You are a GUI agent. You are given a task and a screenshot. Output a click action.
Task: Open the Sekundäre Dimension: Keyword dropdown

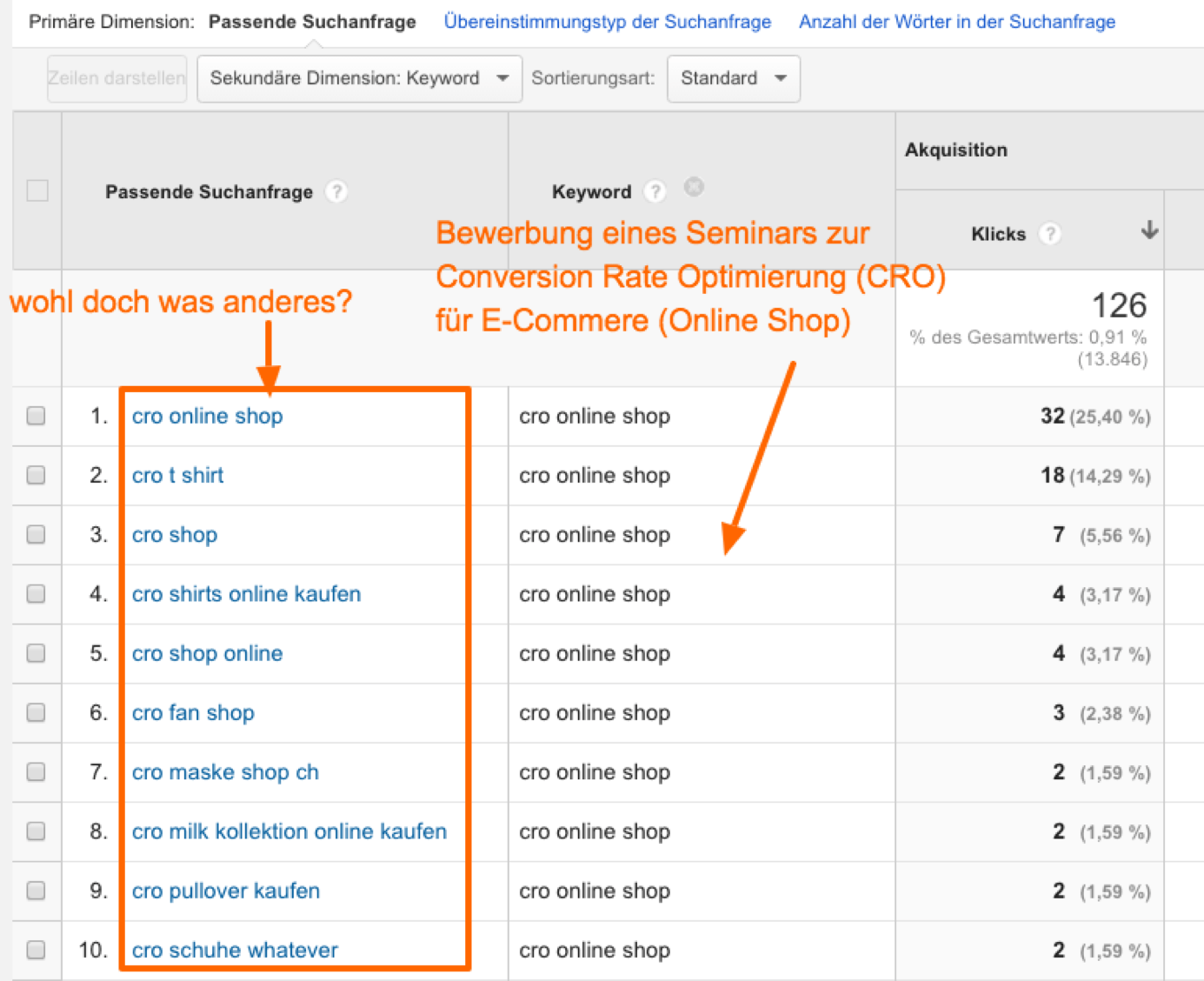pos(359,78)
